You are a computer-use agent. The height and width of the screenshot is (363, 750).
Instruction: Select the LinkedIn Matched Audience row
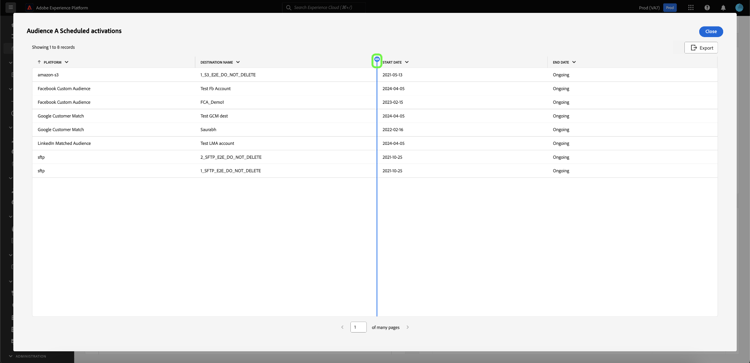375,143
